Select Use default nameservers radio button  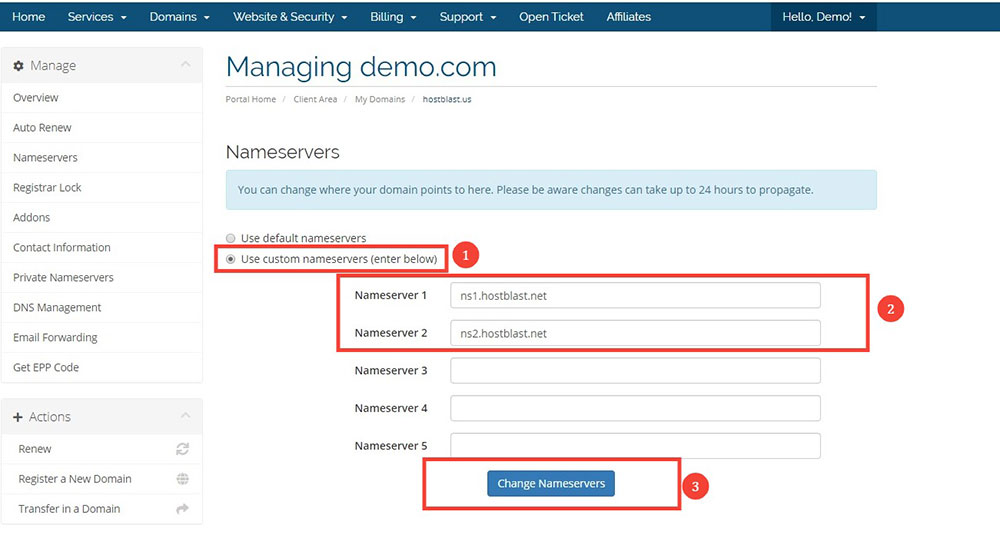click(x=231, y=238)
